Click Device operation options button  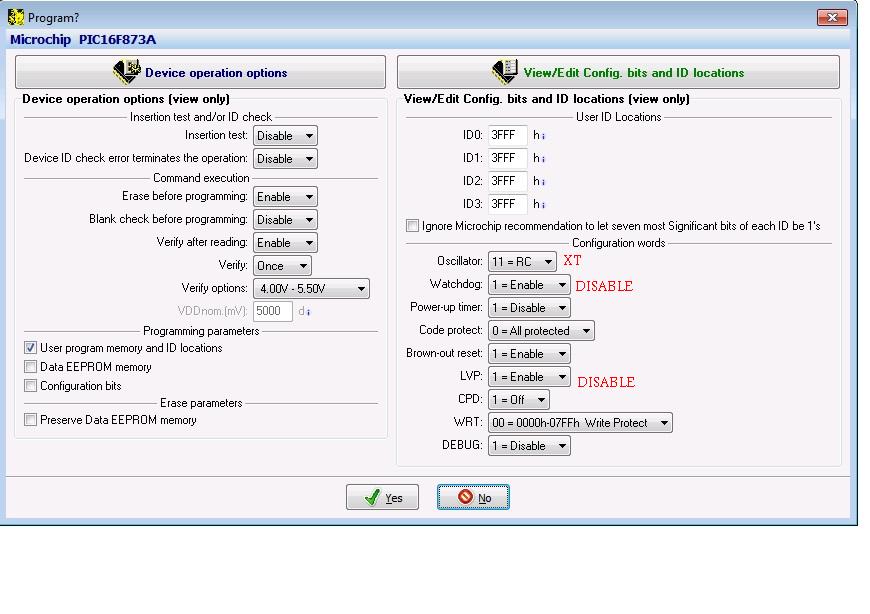tap(200, 72)
